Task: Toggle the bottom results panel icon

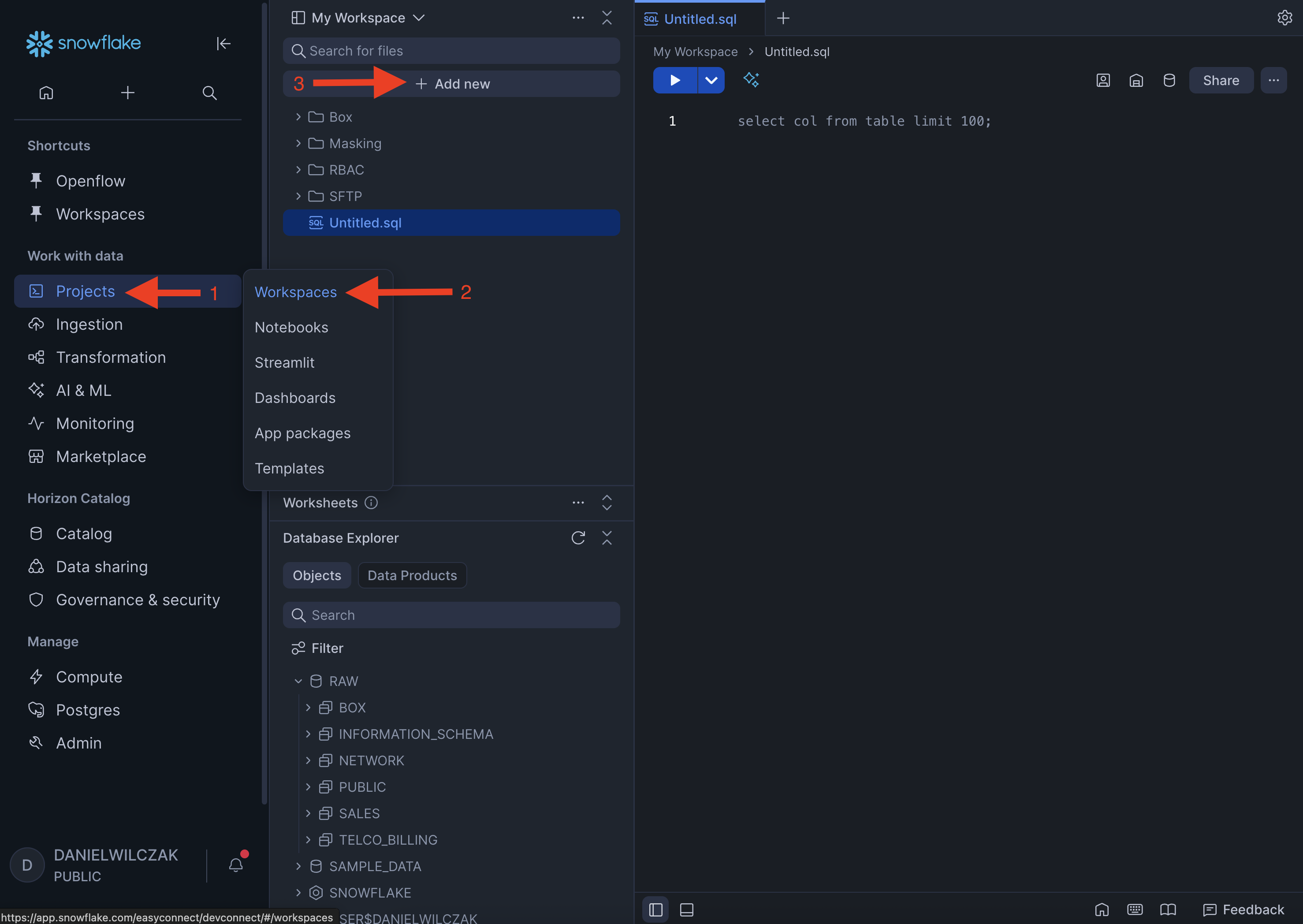Action: [686, 909]
